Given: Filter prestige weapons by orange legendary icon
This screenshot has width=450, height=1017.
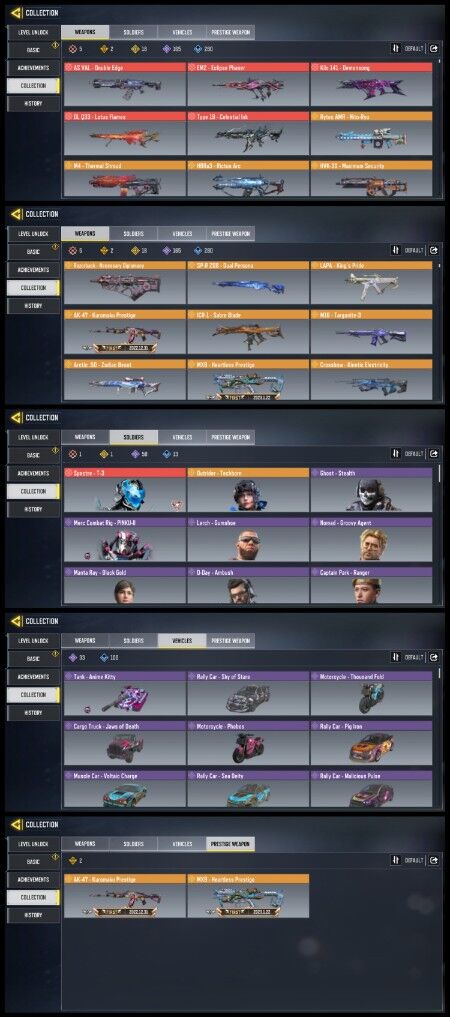Looking at the screenshot, I should [x=73, y=861].
